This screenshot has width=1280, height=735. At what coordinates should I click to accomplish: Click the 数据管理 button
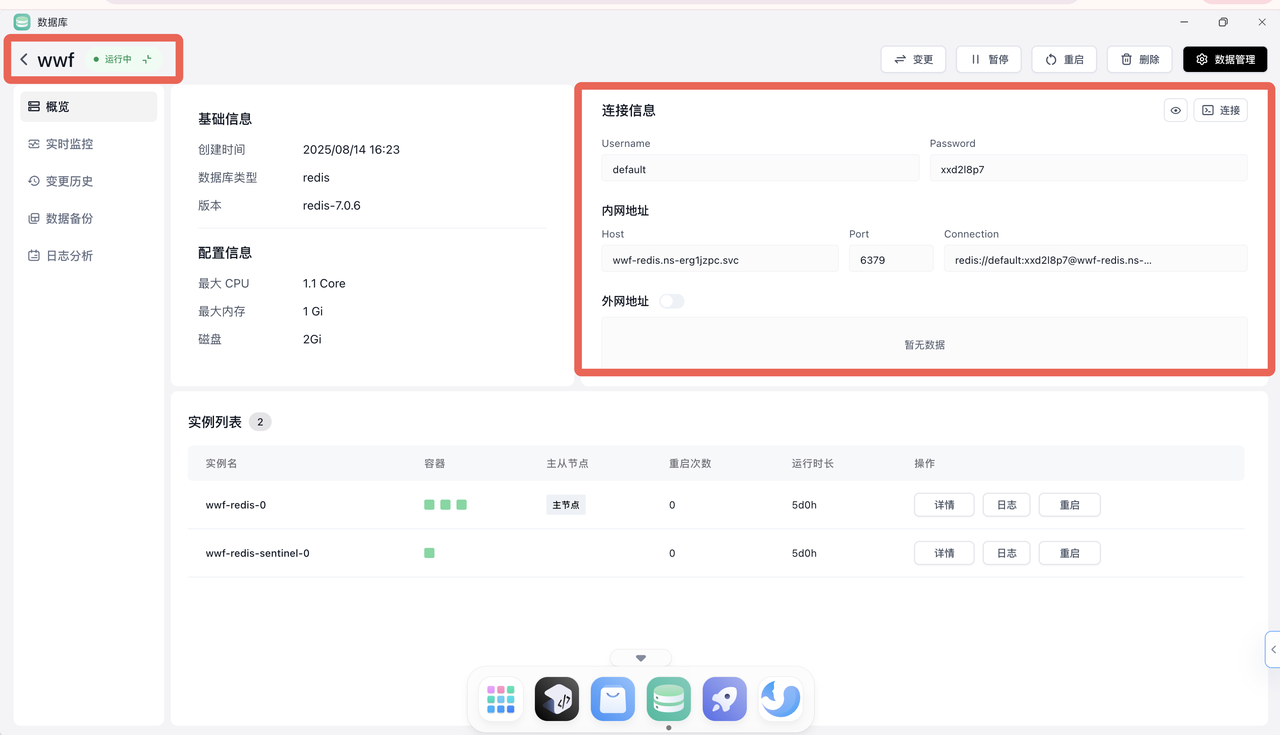[x=1225, y=60]
